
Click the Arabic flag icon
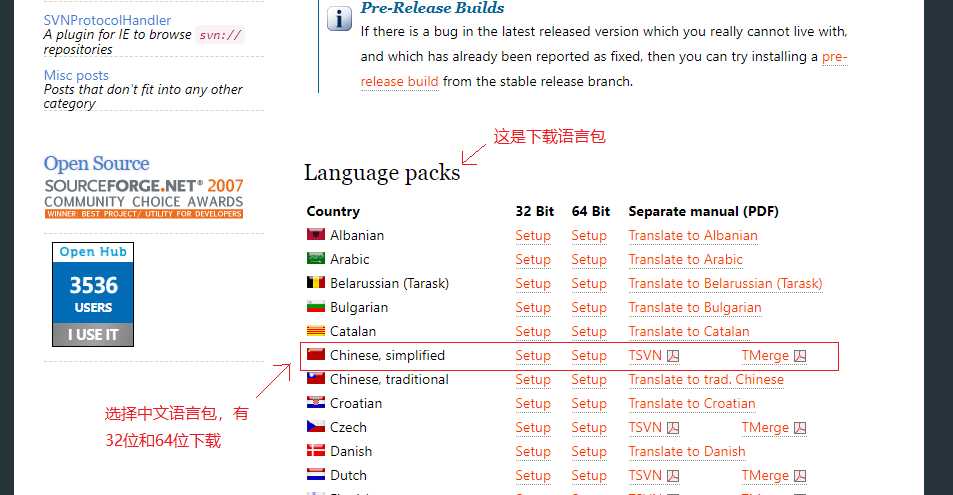click(315, 258)
